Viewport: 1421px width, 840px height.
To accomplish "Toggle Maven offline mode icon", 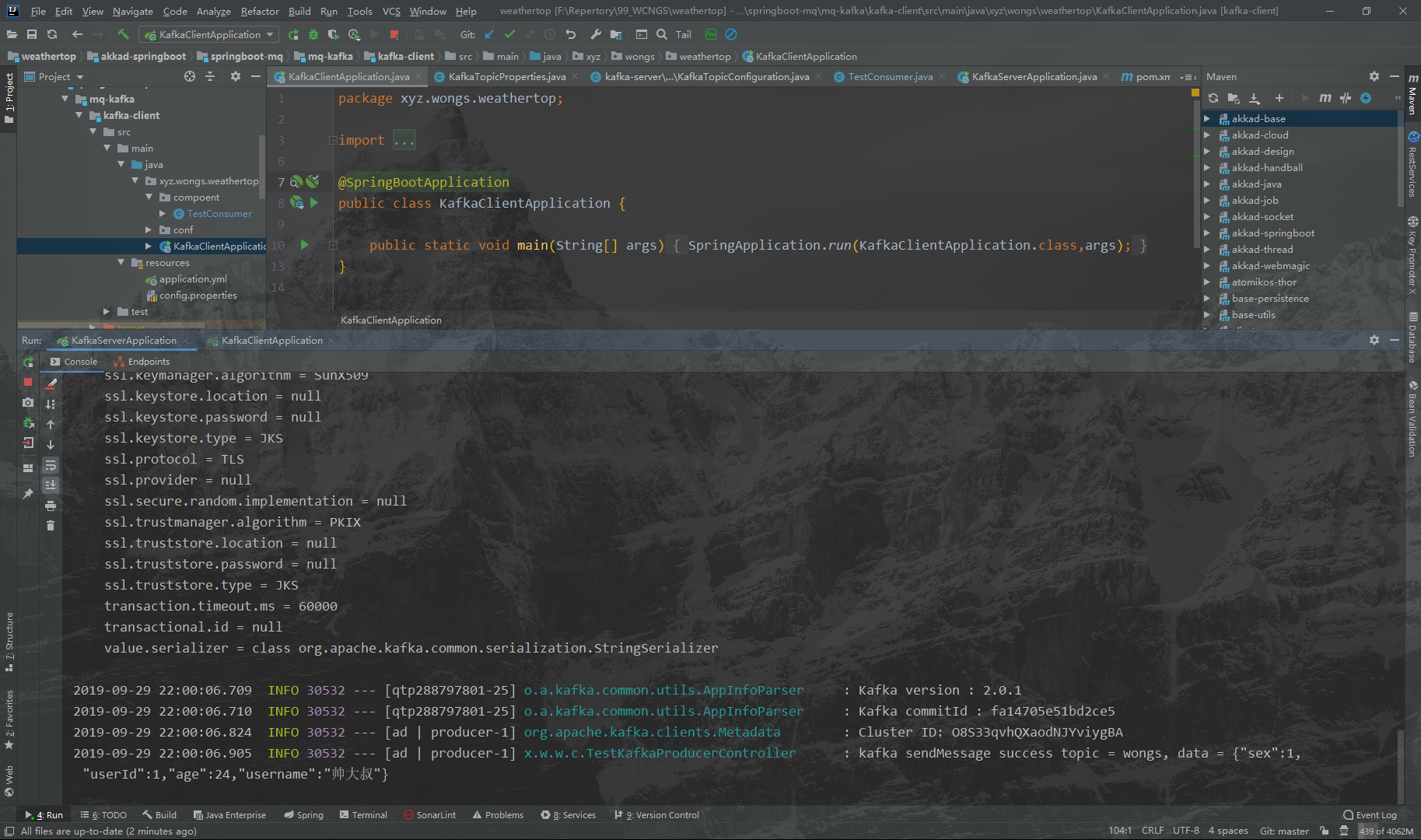I will pos(1346,98).
